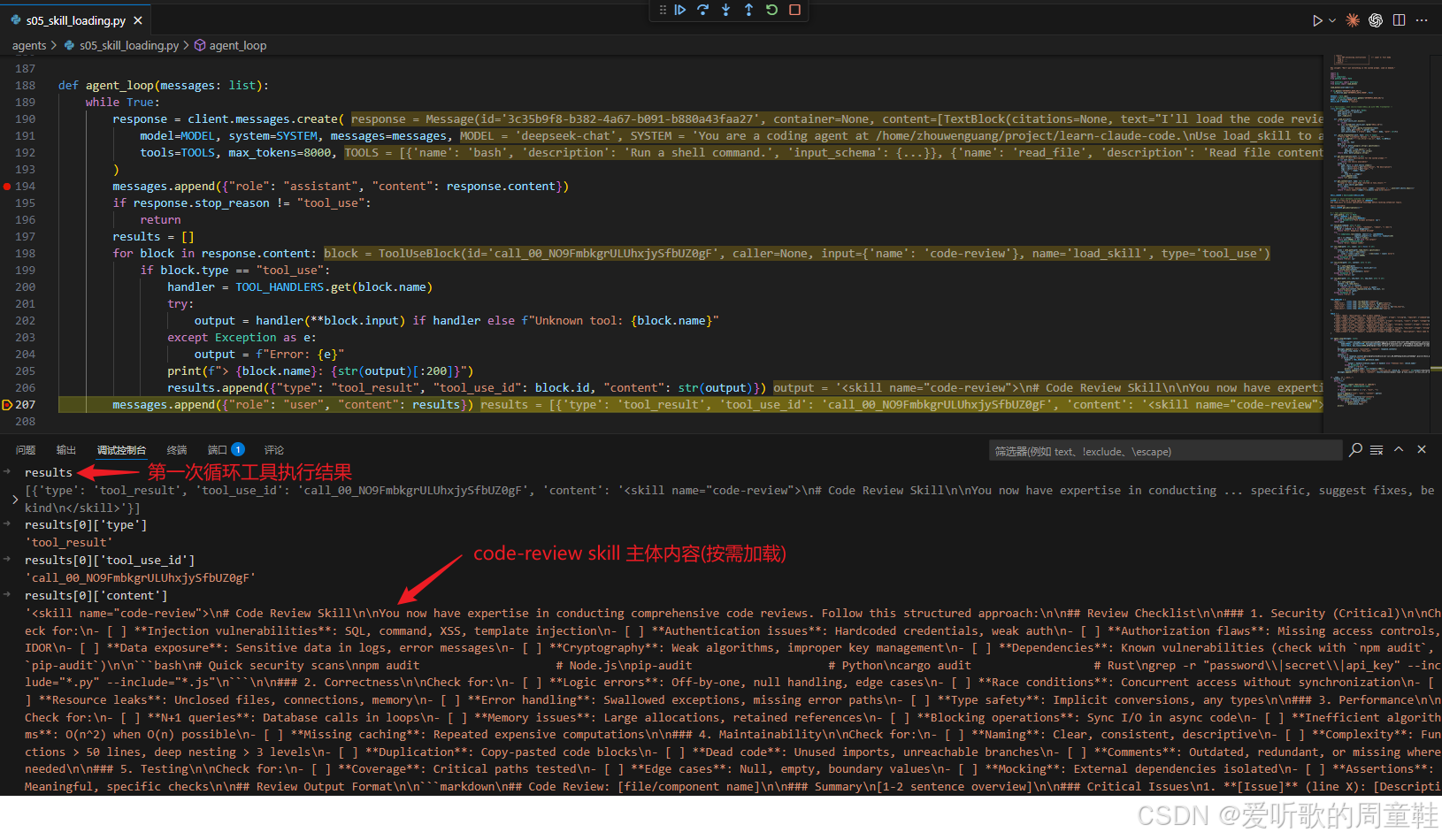
Task: Click the inline 'response = Message' debug value
Action: tap(837, 119)
